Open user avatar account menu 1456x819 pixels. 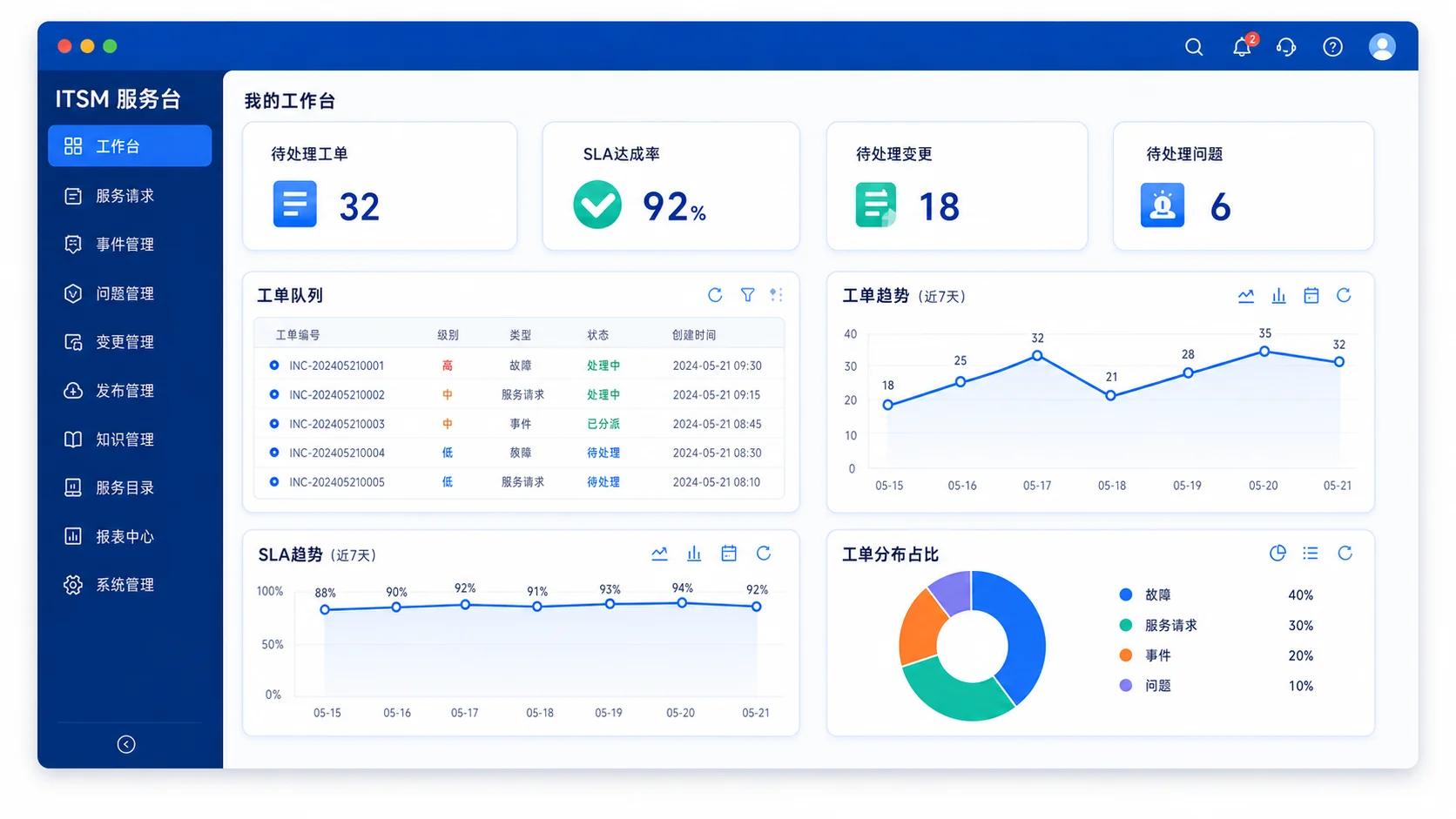click(x=1382, y=47)
